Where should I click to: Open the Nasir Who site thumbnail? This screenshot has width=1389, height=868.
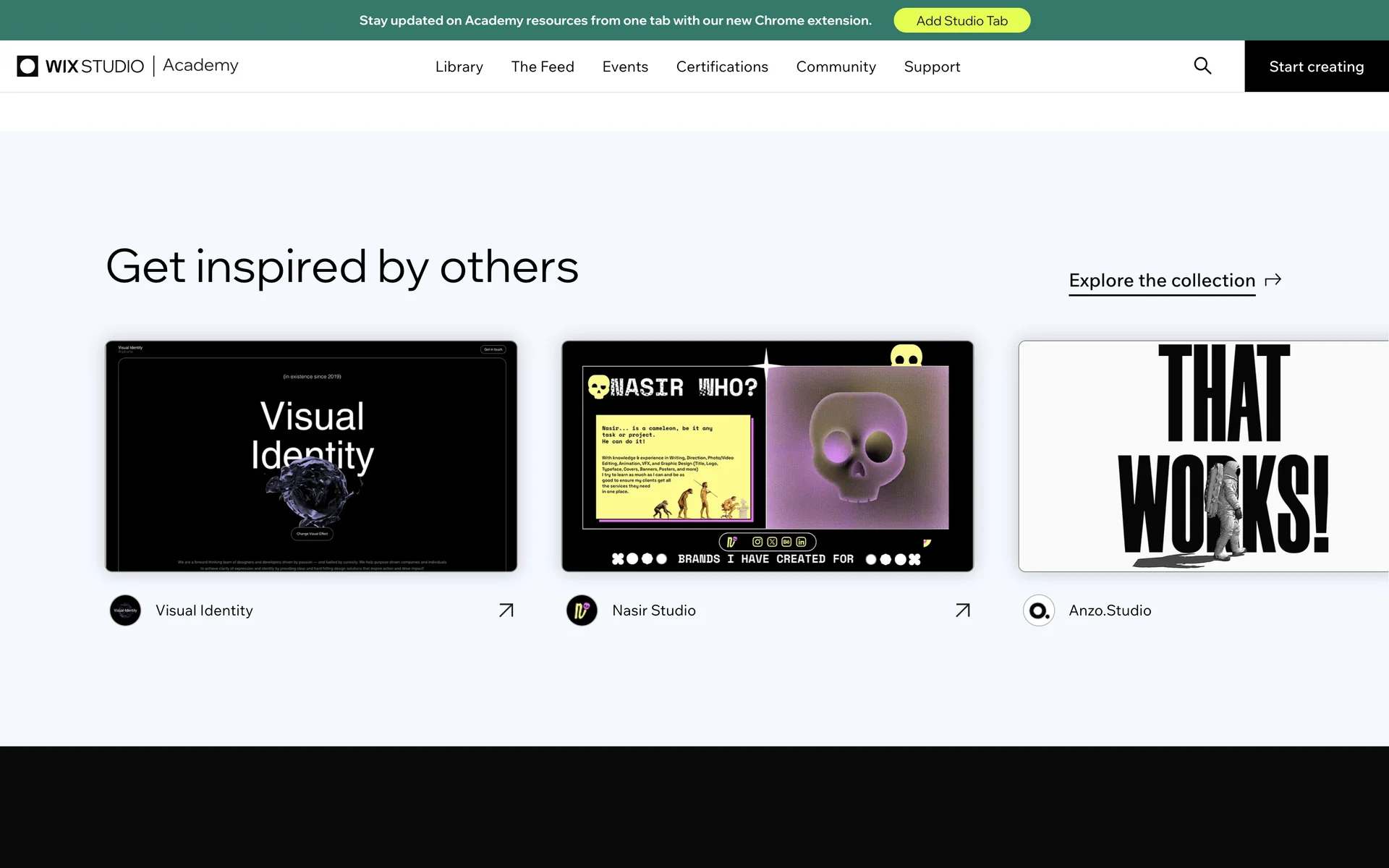pyautogui.click(x=768, y=456)
